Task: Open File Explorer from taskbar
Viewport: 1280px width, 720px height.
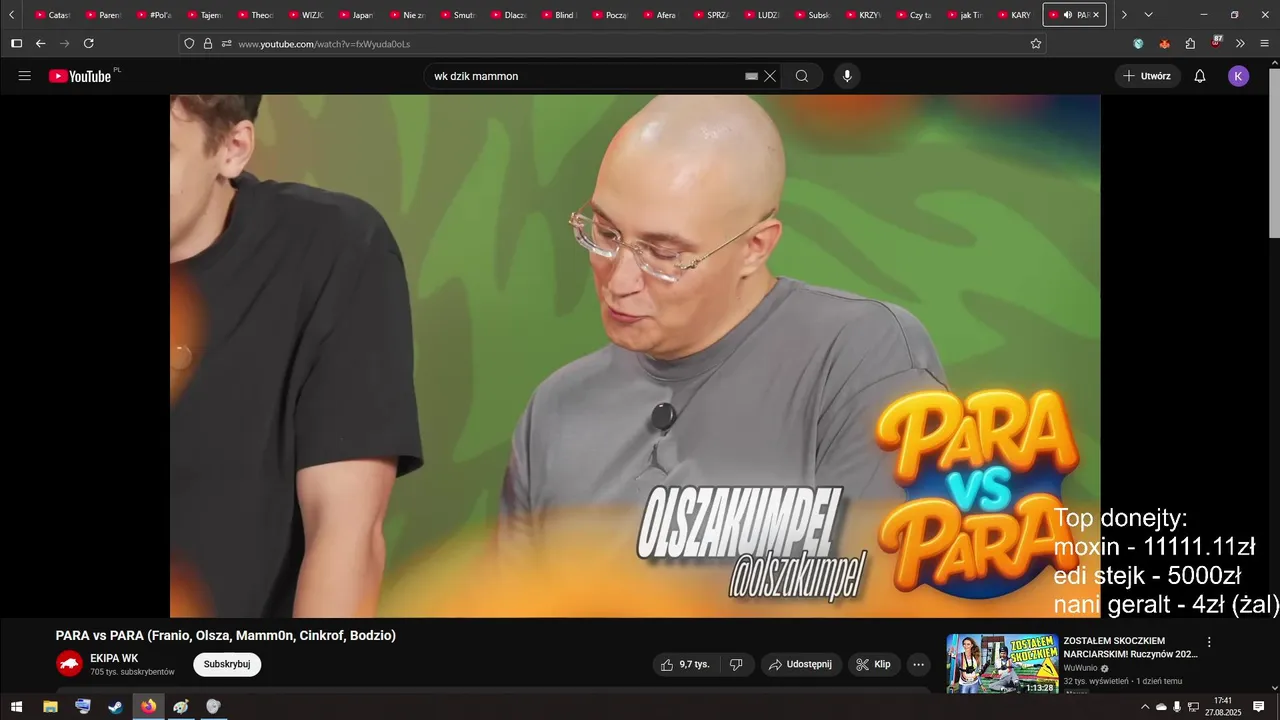Action: tap(50, 706)
